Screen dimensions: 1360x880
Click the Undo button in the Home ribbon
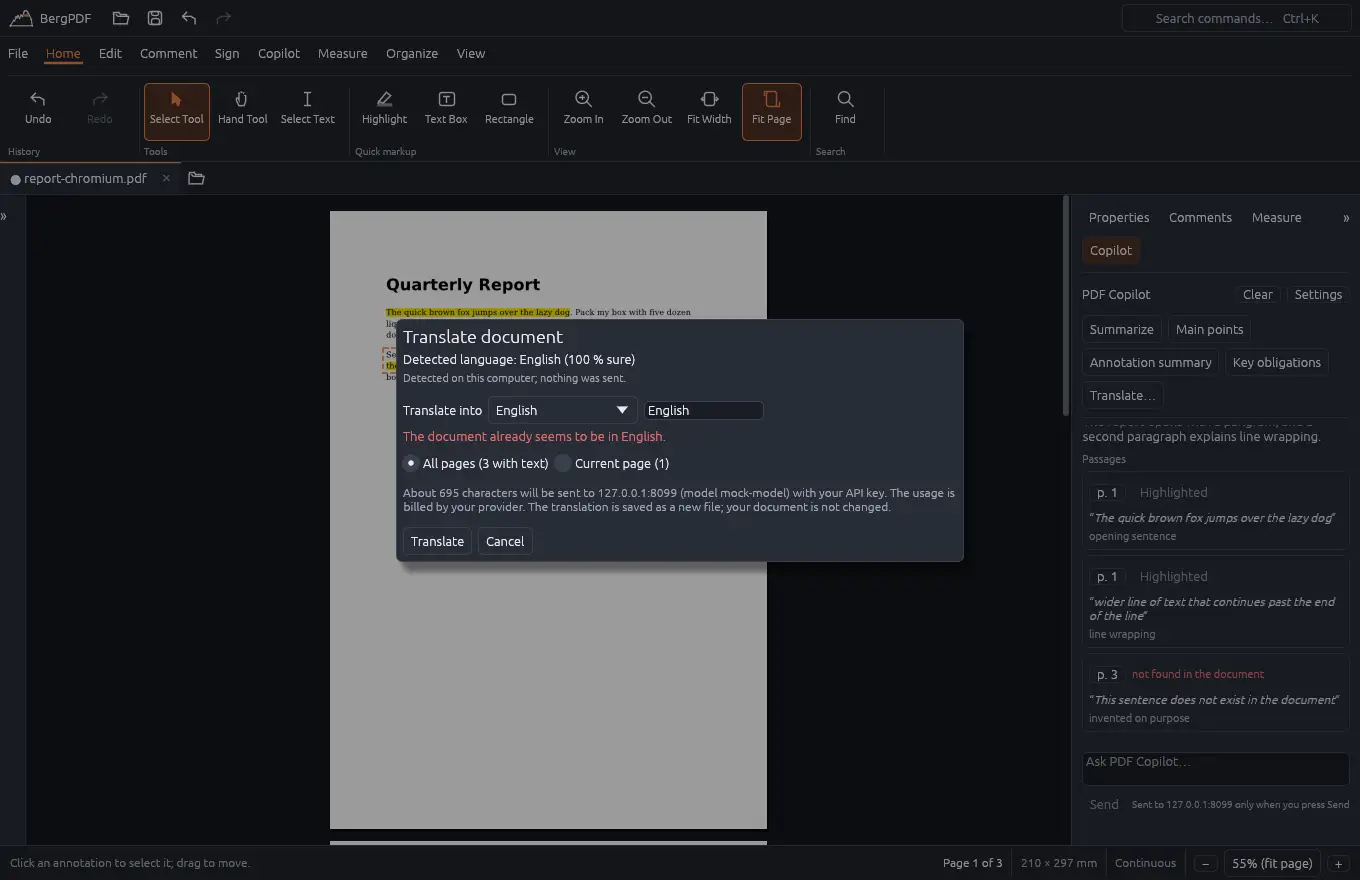pyautogui.click(x=38, y=111)
